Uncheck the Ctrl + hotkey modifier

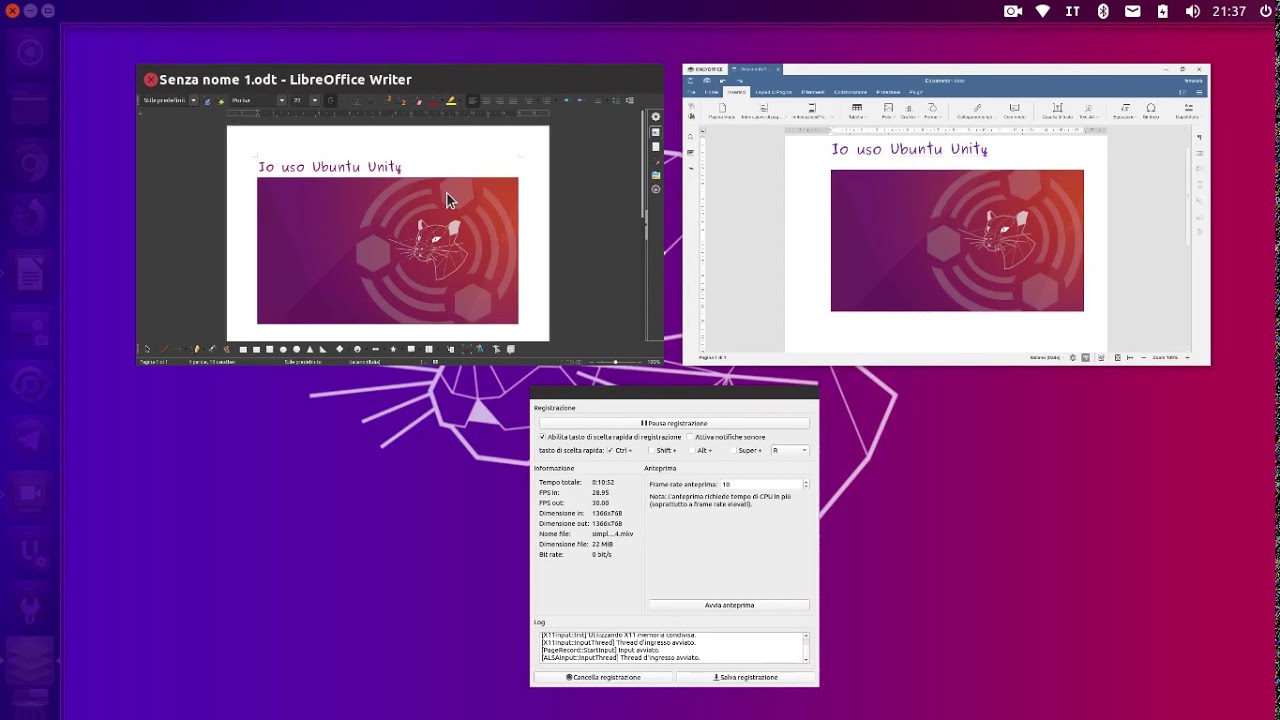click(610, 450)
